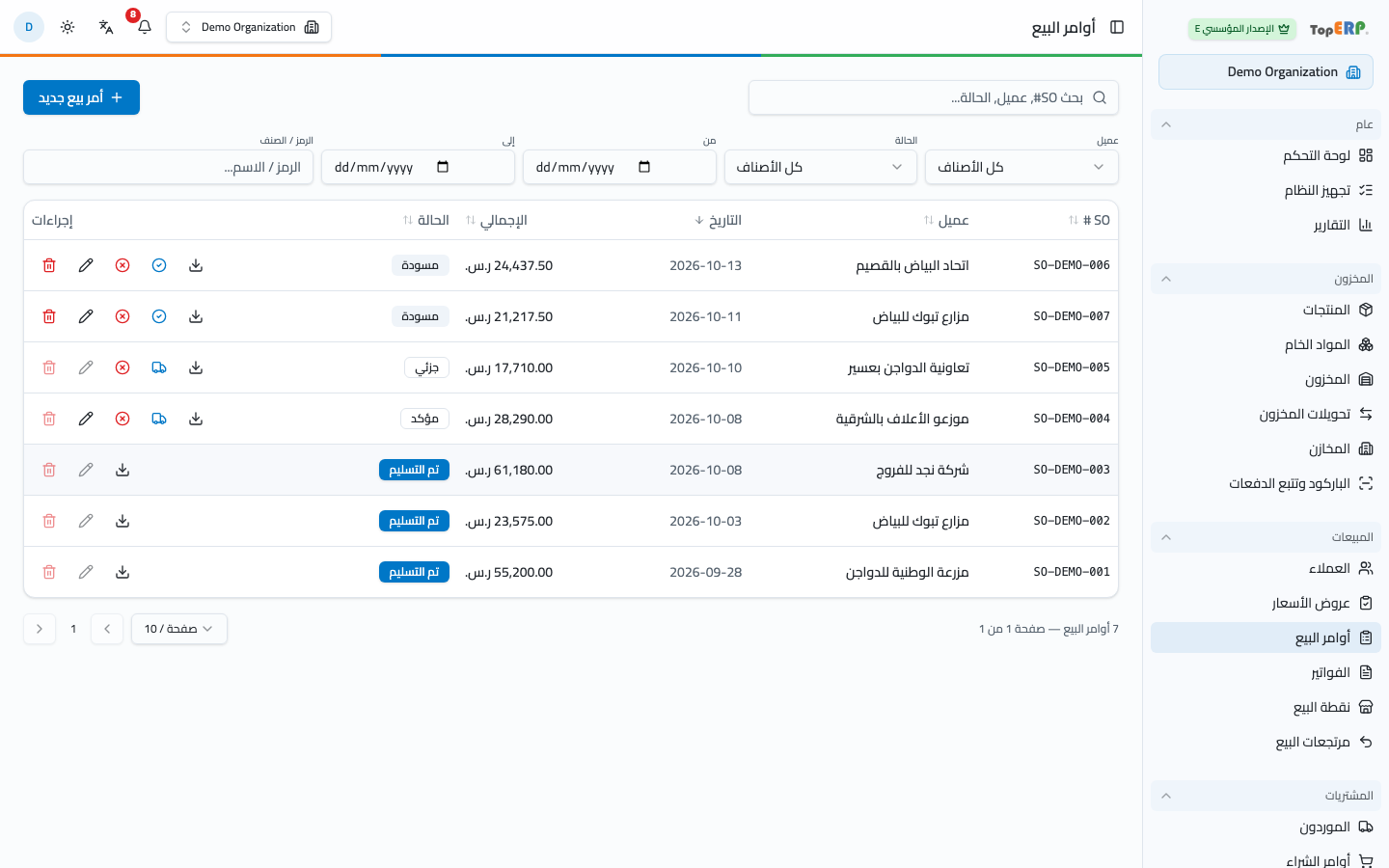Sort by الإجمالي column header
This screenshot has height=868, width=1389.
pyautogui.click(x=497, y=220)
